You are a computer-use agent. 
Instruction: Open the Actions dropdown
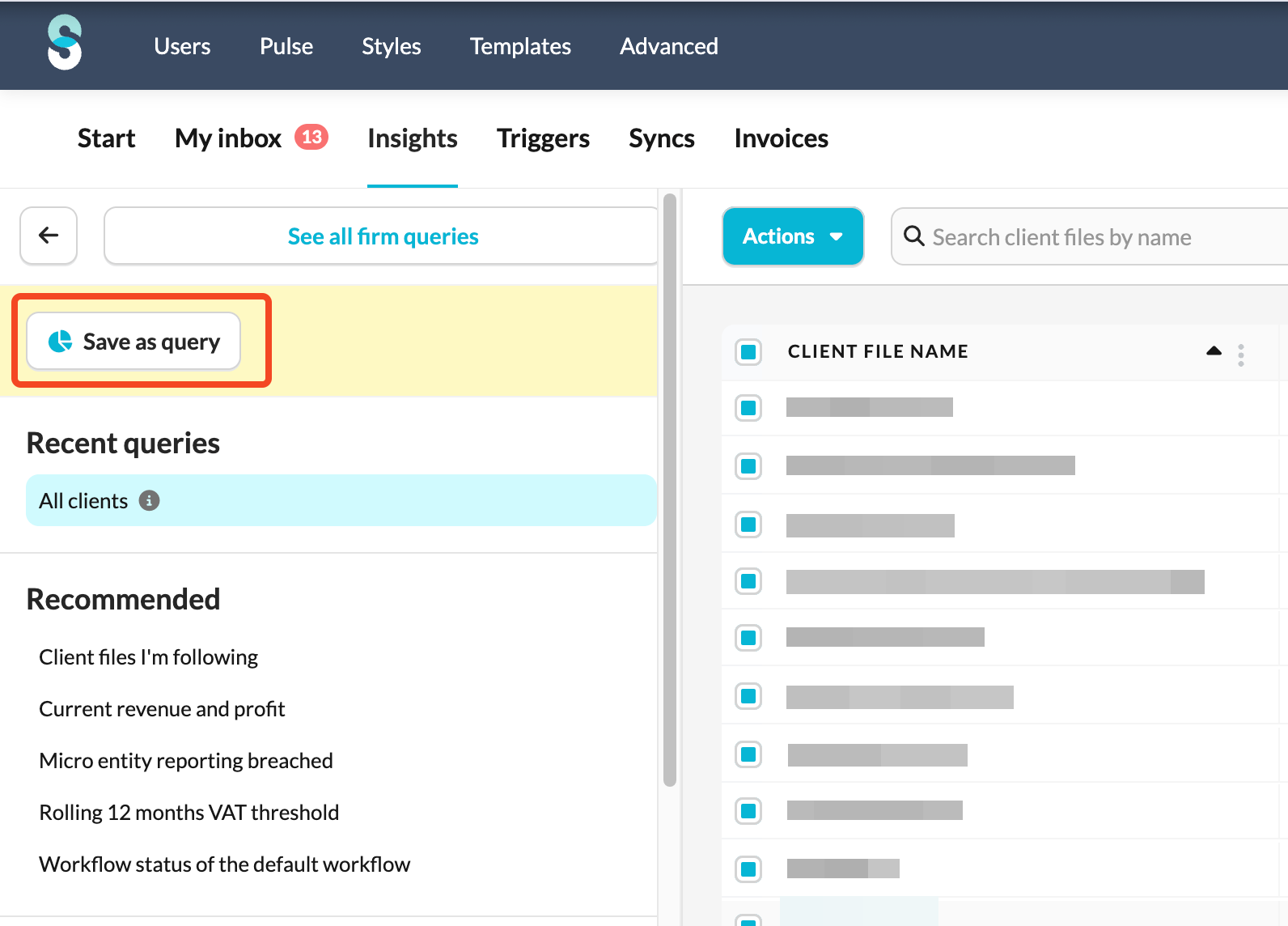[x=793, y=236]
